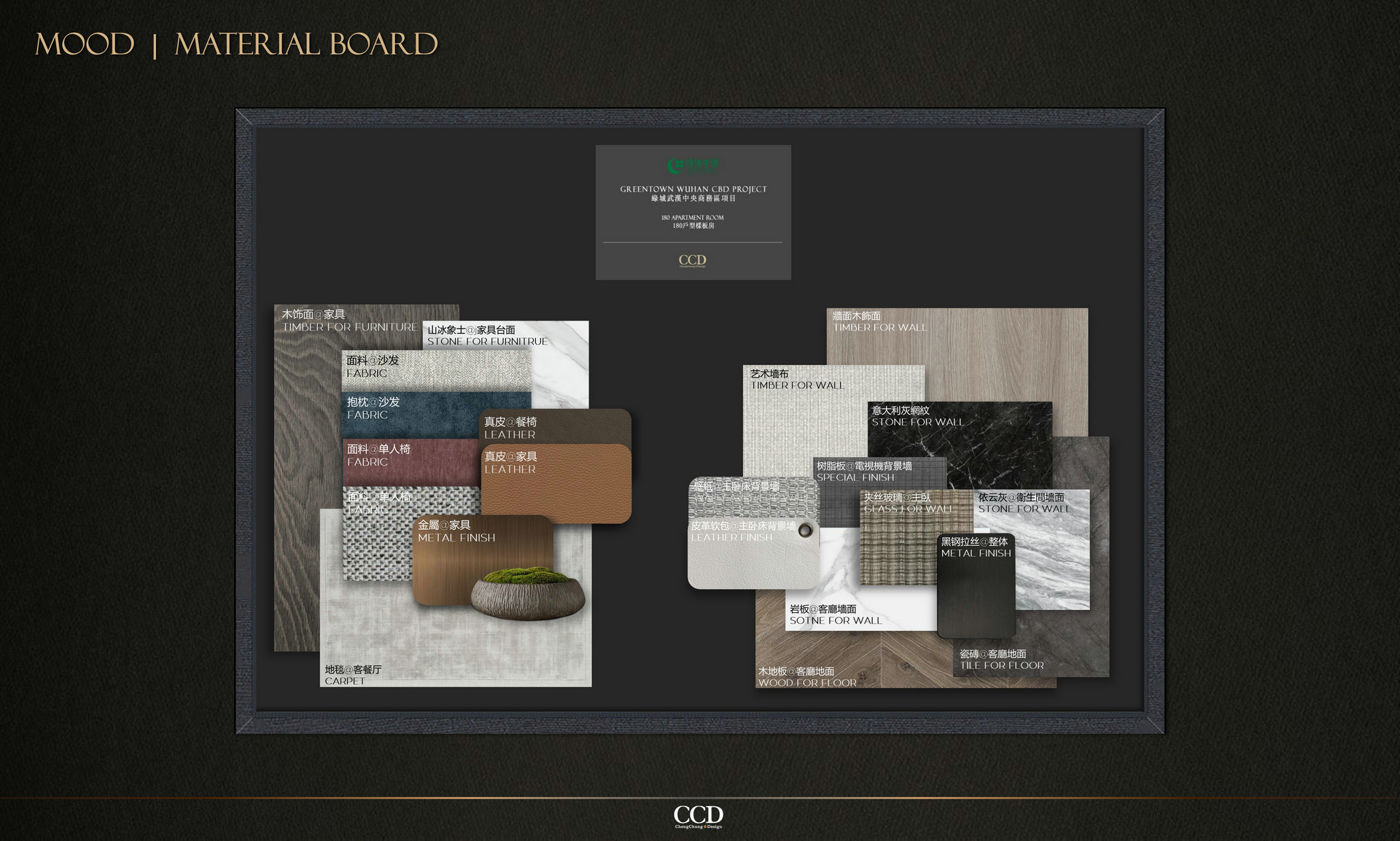Click the CCD logo at bottom center
Screen dimensions: 1400x841
tap(698, 815)
